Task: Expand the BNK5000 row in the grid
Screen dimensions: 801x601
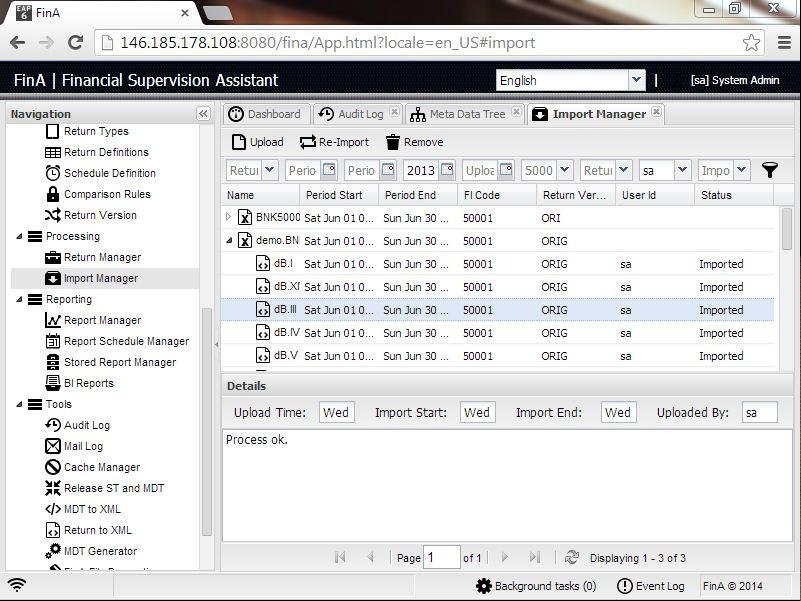Action: (x=228, y=216)
